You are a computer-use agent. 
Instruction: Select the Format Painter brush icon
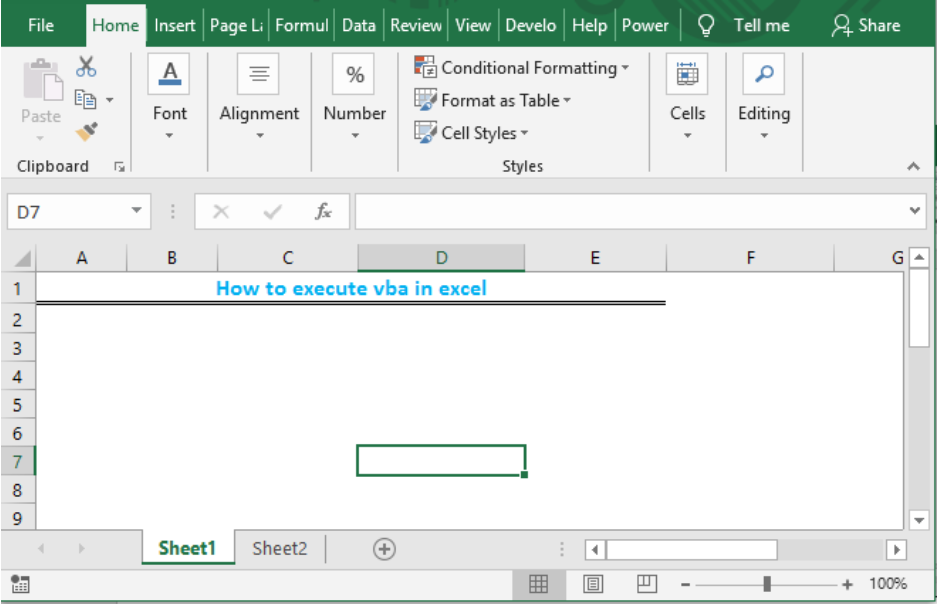pyautogui.click(x=86, y=131)
